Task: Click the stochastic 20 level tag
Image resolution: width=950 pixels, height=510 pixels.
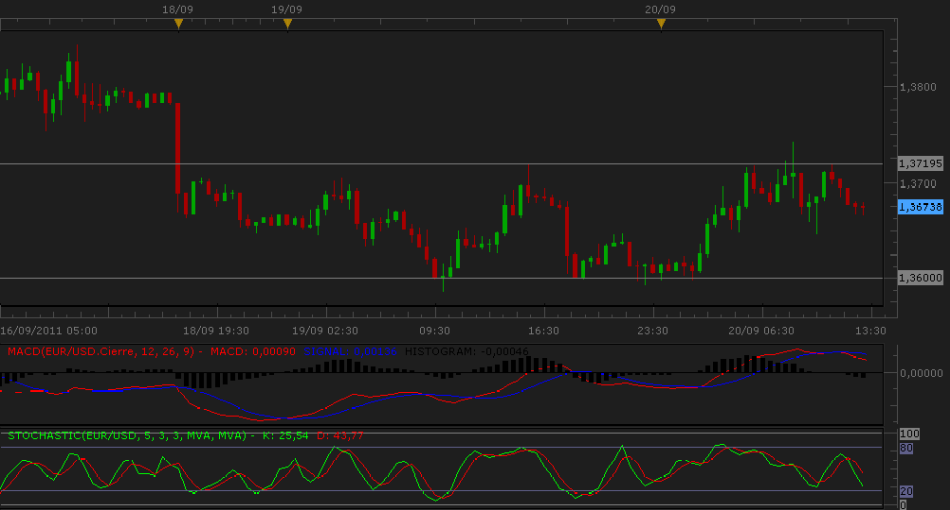Action: click(x=908, y=491)
